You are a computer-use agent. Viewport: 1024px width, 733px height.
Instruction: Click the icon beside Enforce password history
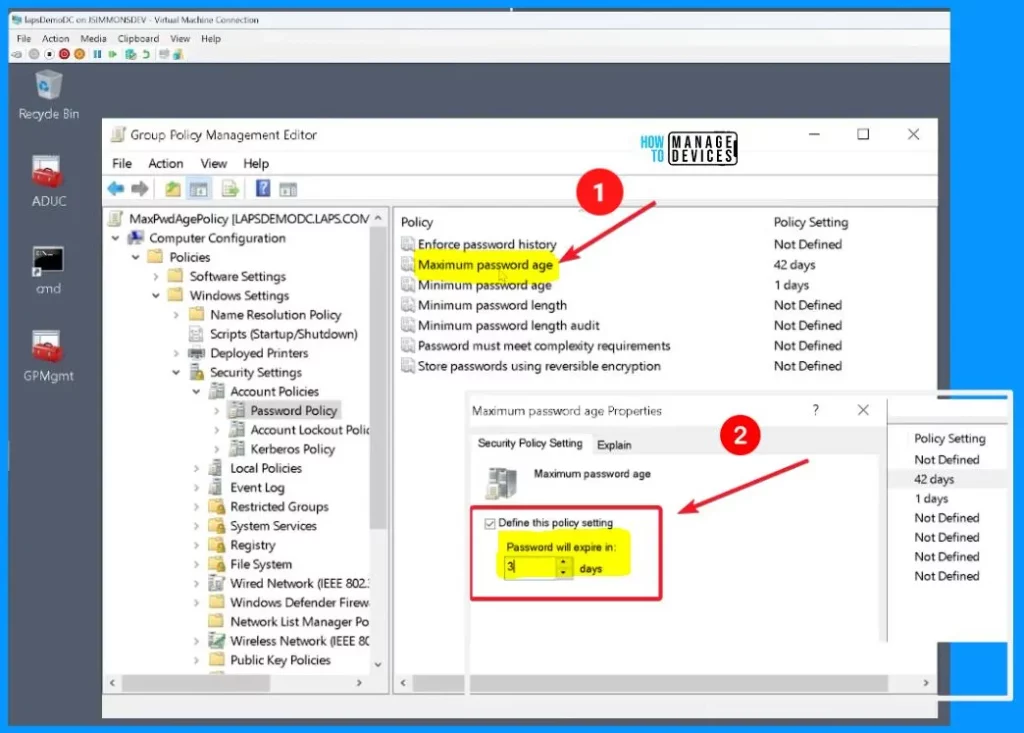[x=408, y=244]
